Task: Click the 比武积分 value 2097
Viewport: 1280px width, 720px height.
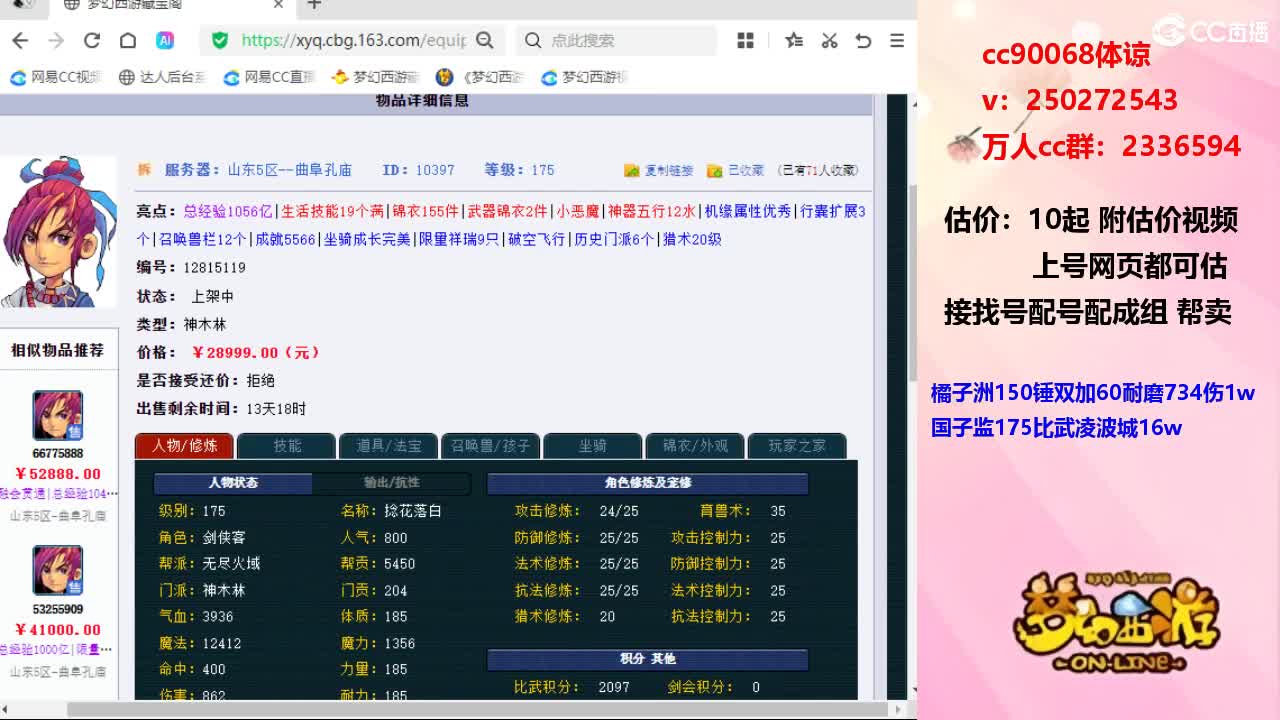Action: pos(614,688)
